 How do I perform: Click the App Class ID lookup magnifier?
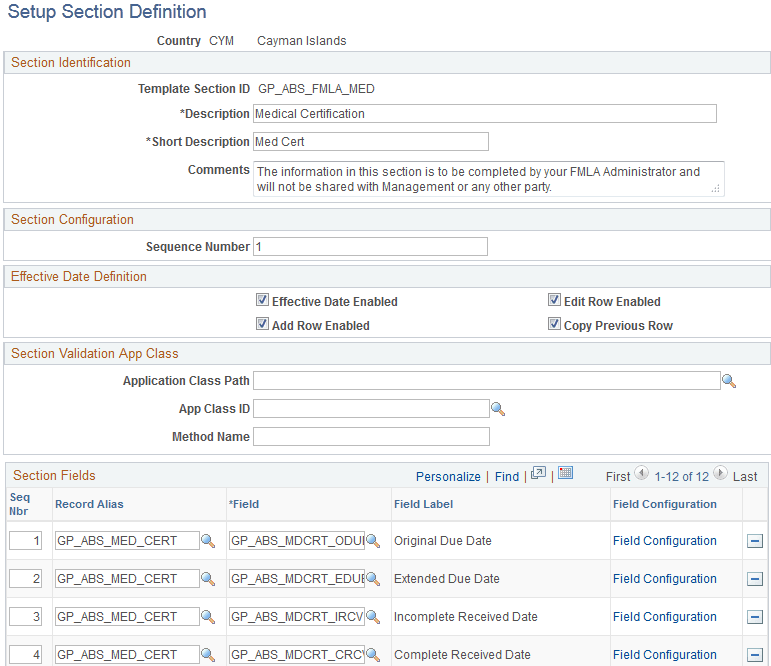497,409
